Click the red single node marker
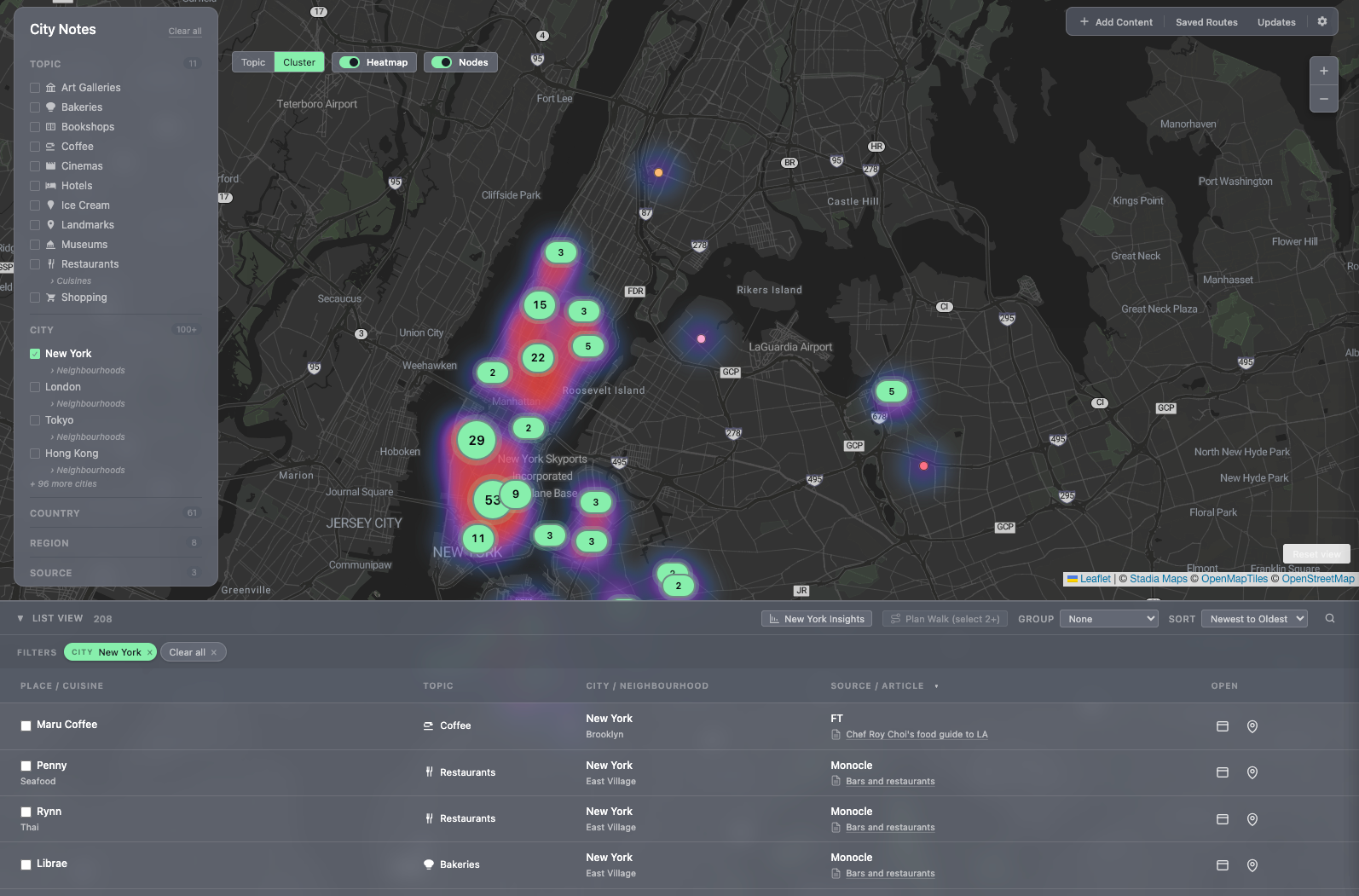Viewport: 1359px width, 896px height. (923, 465)
